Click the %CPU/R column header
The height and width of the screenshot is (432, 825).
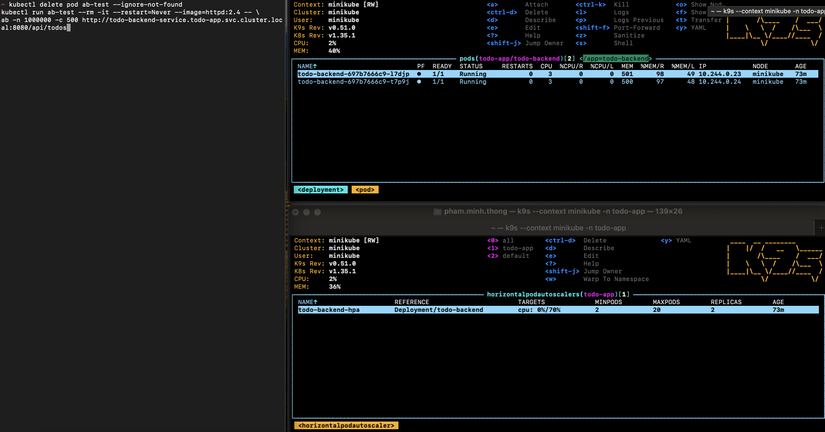coord(571,66)
